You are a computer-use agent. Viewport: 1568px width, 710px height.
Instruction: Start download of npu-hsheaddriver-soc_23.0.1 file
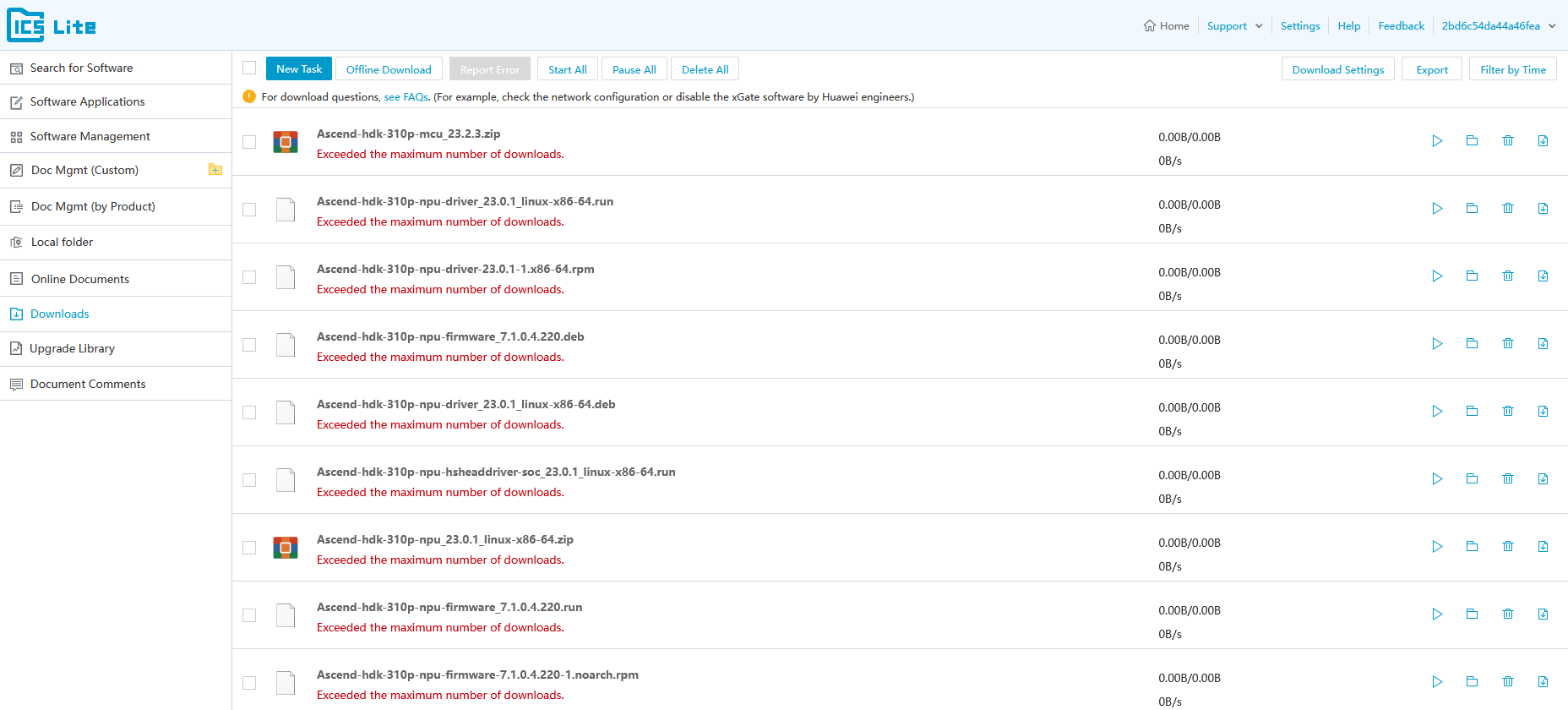(x=1437, y=479)
